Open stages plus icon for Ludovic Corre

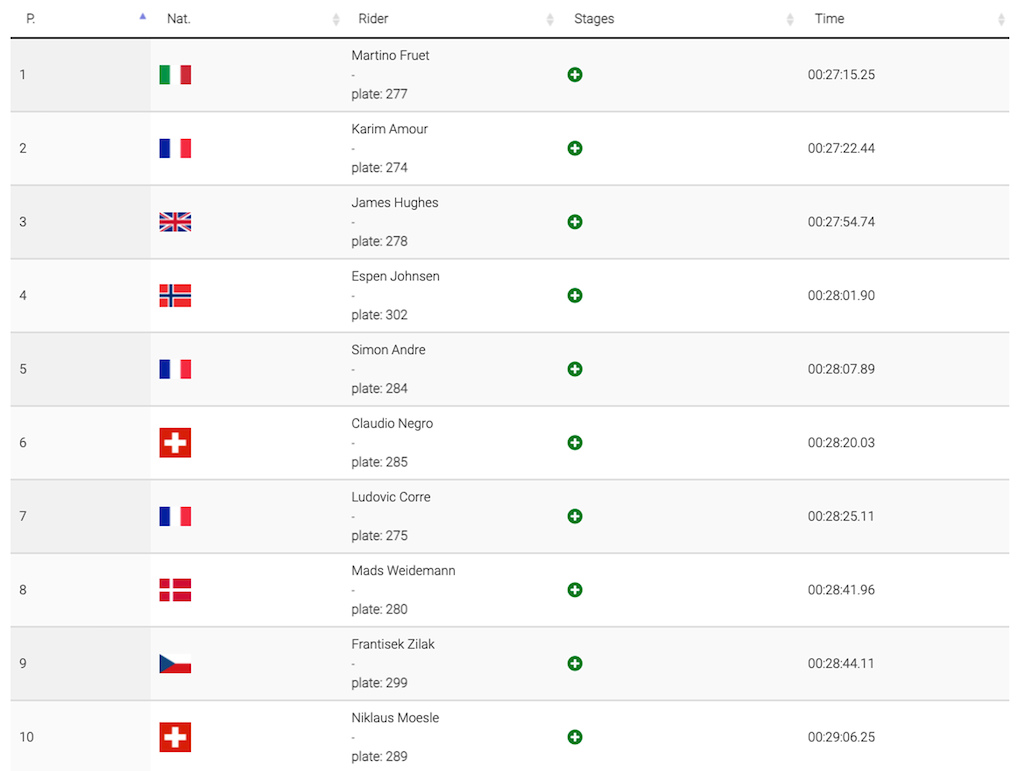(x=575, y=516)
